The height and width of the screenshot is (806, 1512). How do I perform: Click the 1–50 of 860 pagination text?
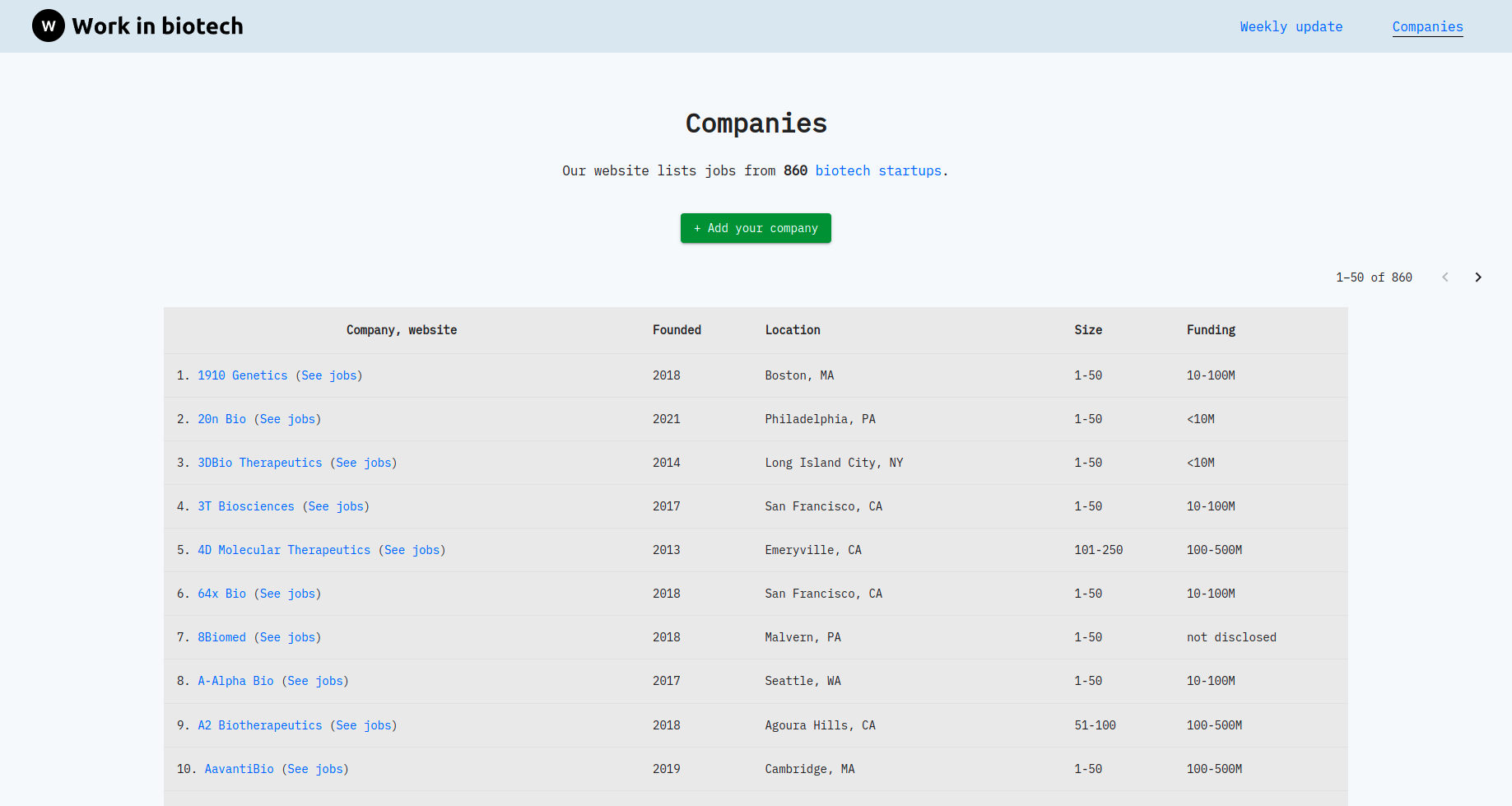[x=1374, y=277]
